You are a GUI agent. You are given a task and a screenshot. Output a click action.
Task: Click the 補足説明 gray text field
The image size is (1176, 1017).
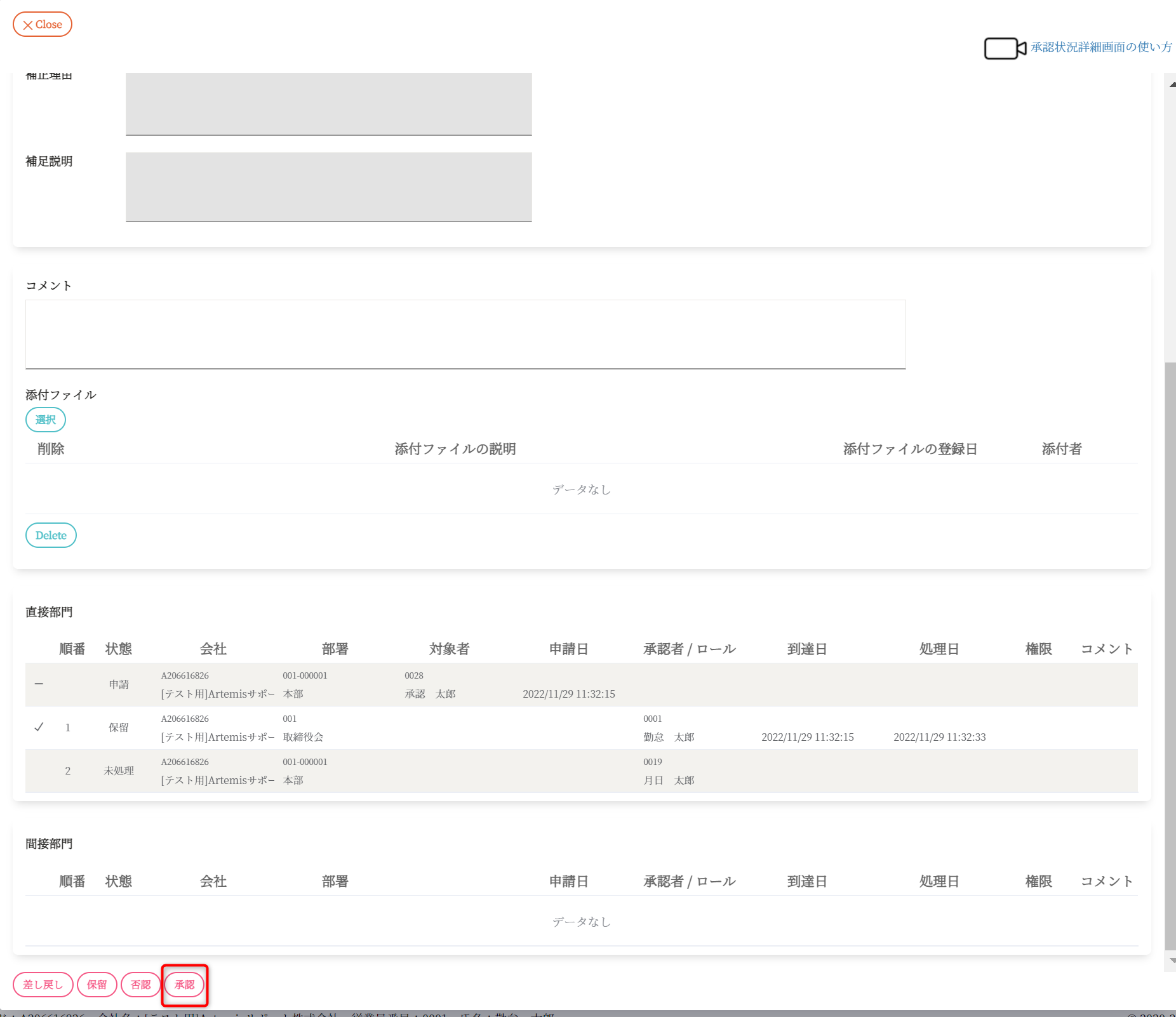click(328, 187)
